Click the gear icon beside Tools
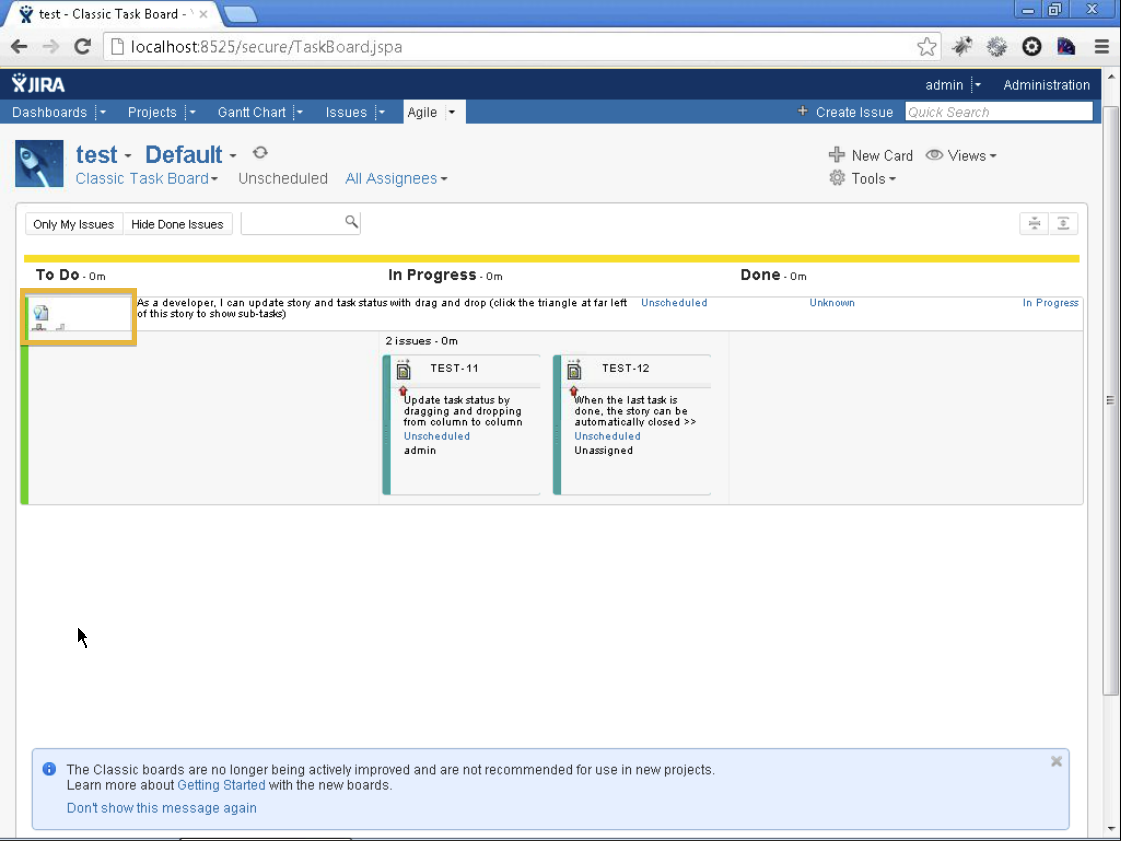The width and height of the screenshot is (1121, 841). click(837, 178)
